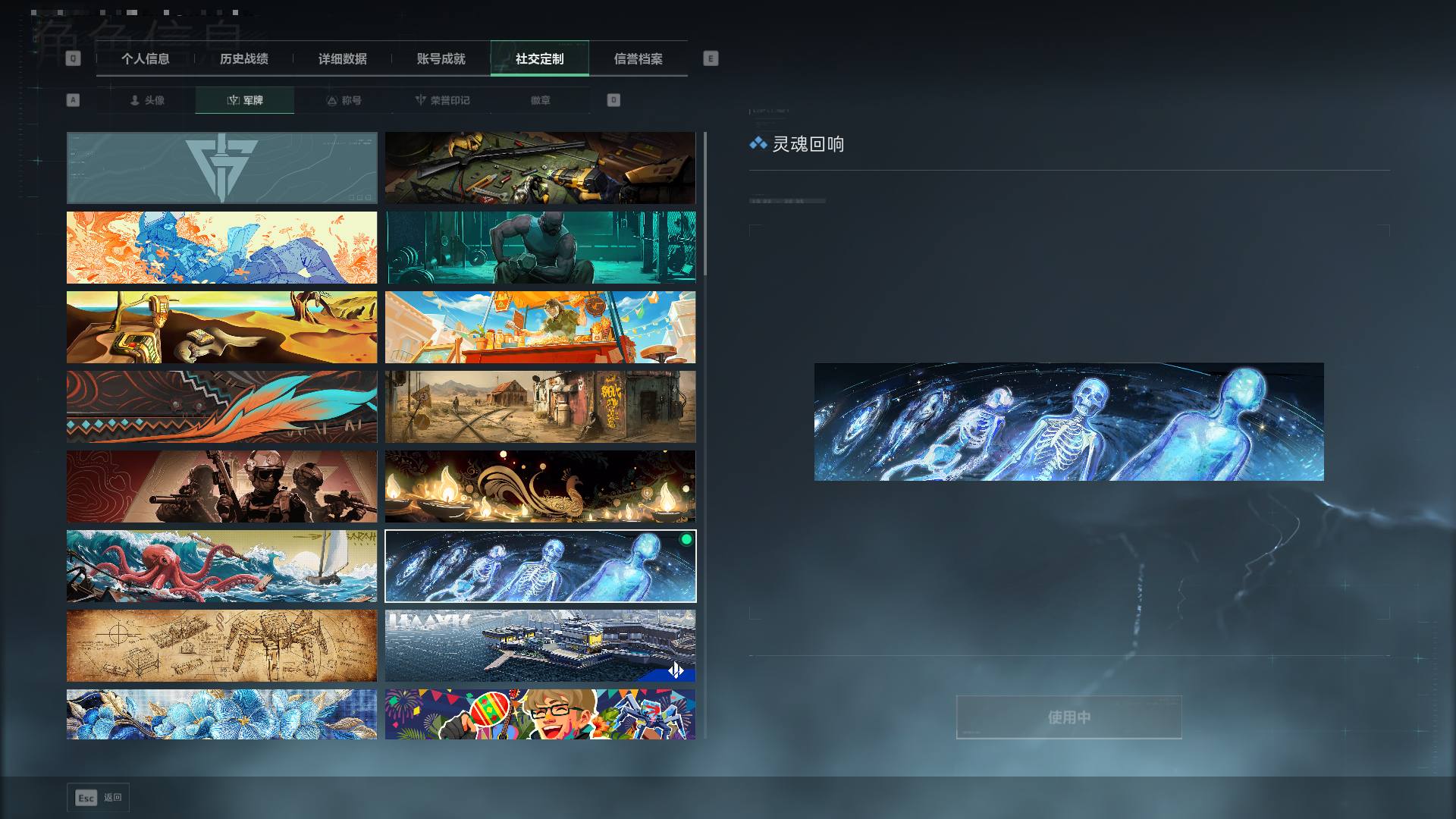Screen dimensions: 1456x819
Task: Choose the red octopus wave dog tag
Action: click(221, 566)
